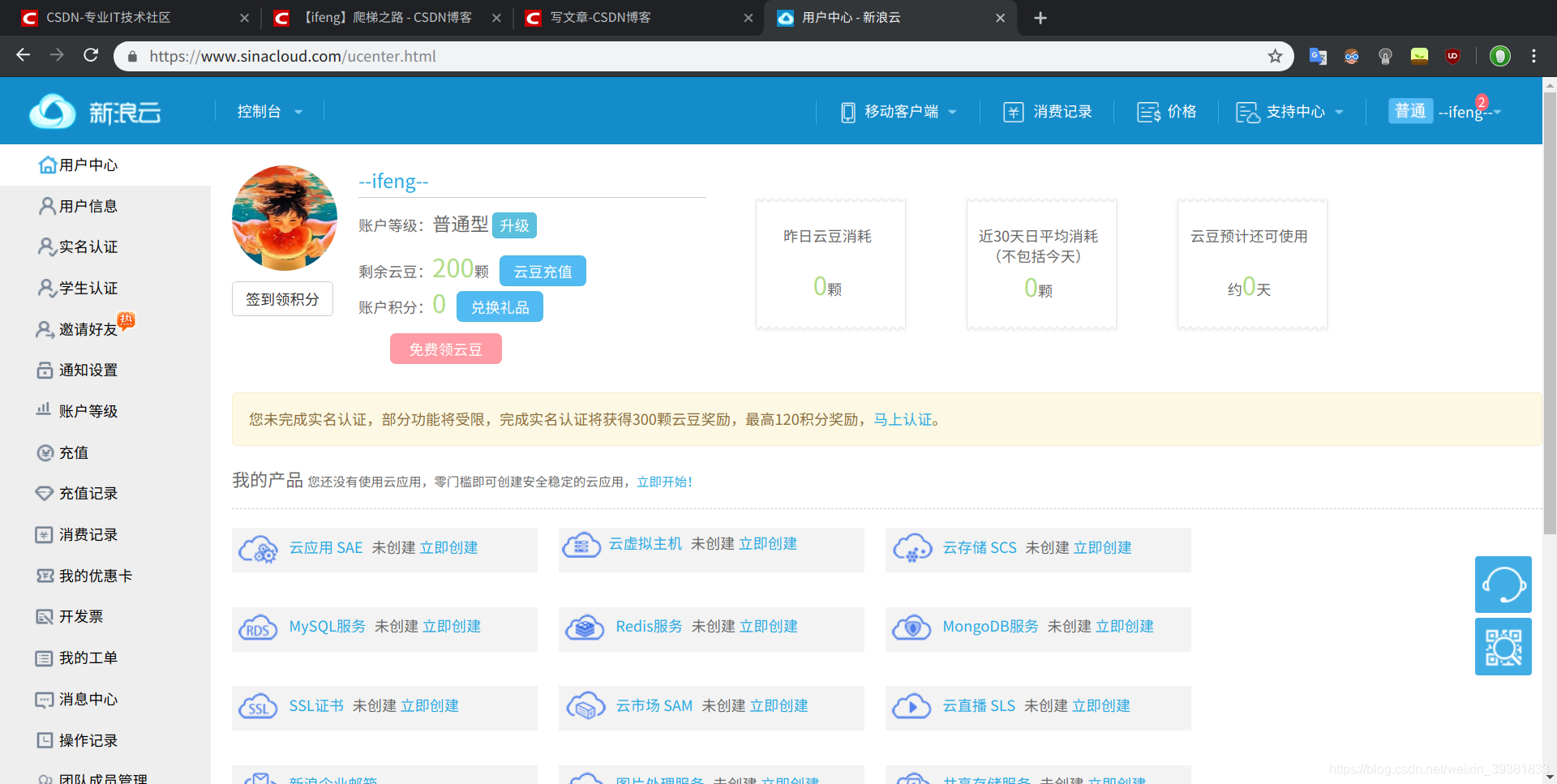
Task: Click the MongoDB service cloud icon
Action: coord(912,627)
